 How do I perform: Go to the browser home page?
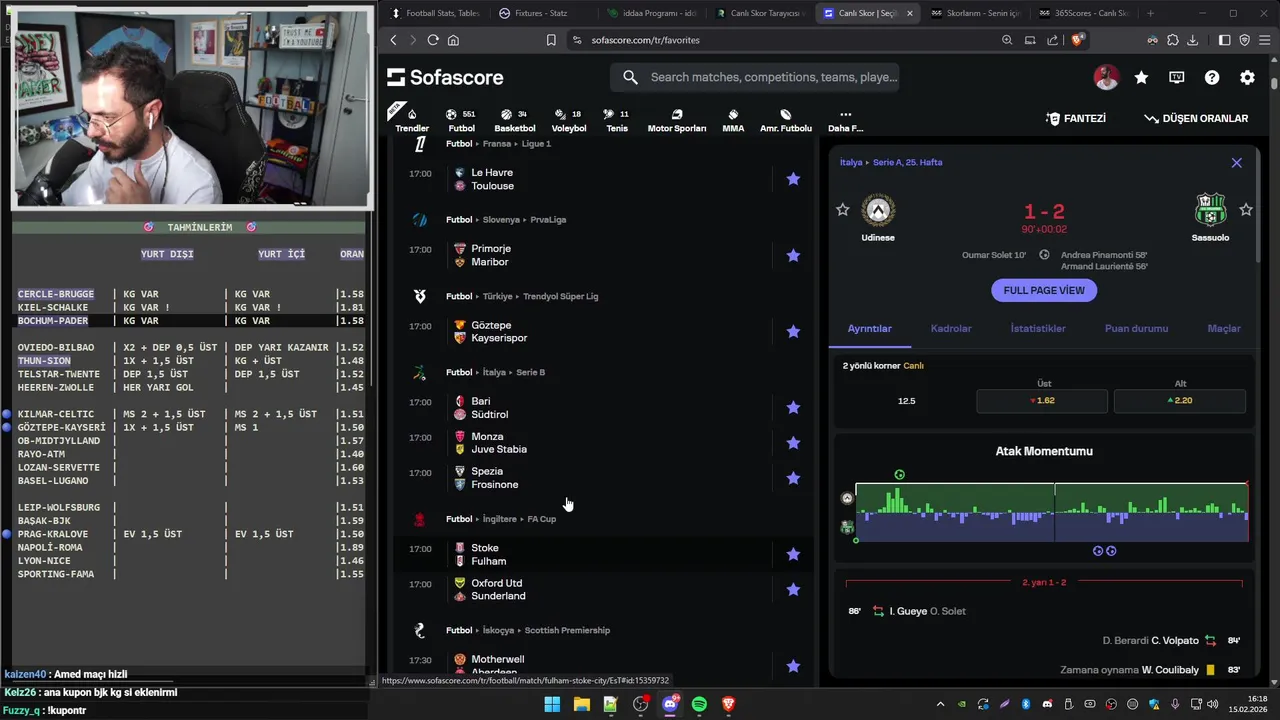coord(453,40)
